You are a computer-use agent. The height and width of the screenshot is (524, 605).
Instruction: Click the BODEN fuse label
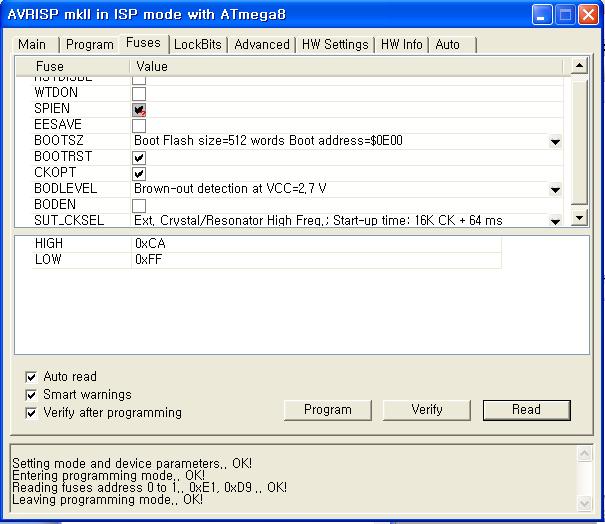[55, 204]
